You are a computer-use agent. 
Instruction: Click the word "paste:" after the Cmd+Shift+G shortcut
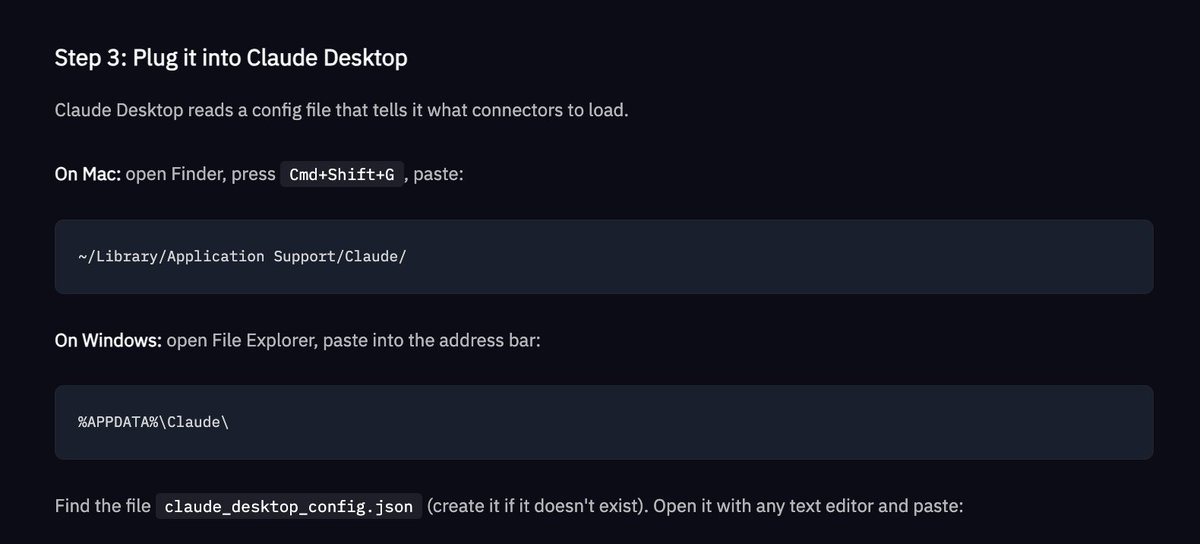tap(438, 174)
